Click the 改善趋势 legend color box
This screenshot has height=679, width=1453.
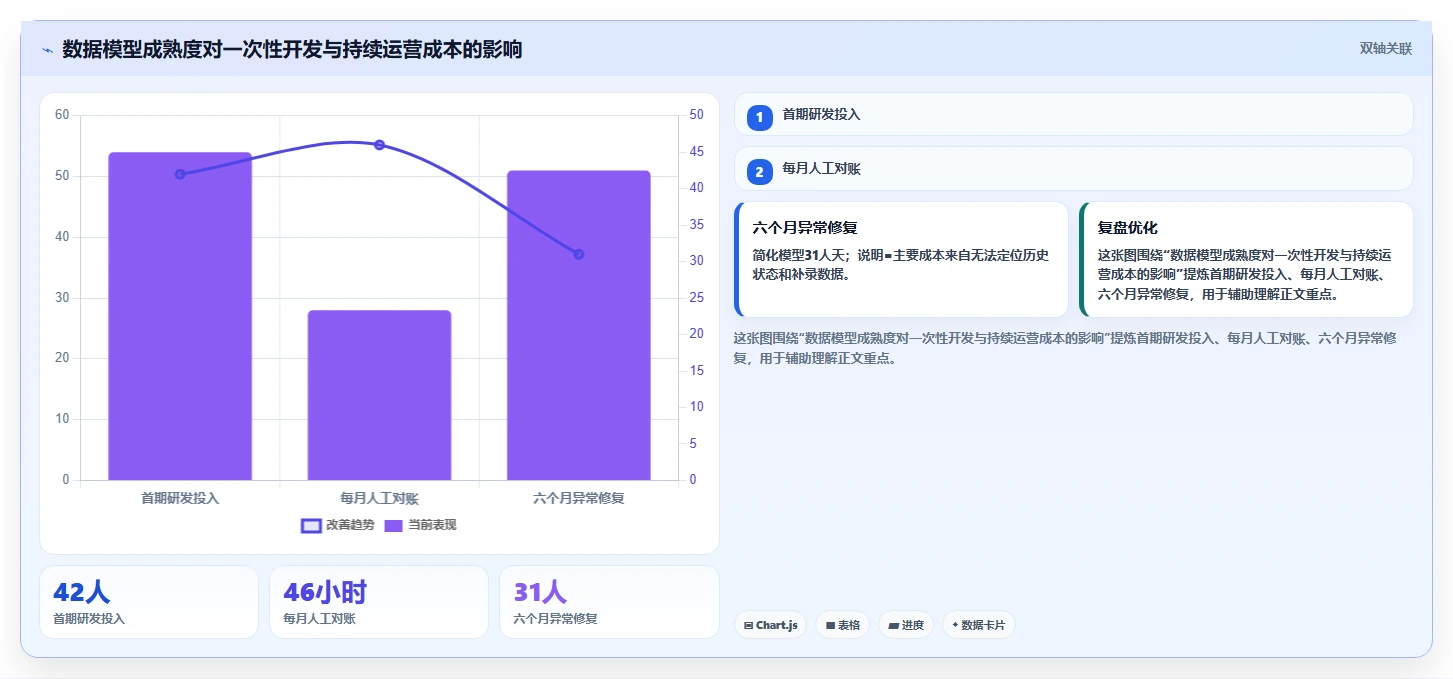pyautogui.click(x=311, y=525)
